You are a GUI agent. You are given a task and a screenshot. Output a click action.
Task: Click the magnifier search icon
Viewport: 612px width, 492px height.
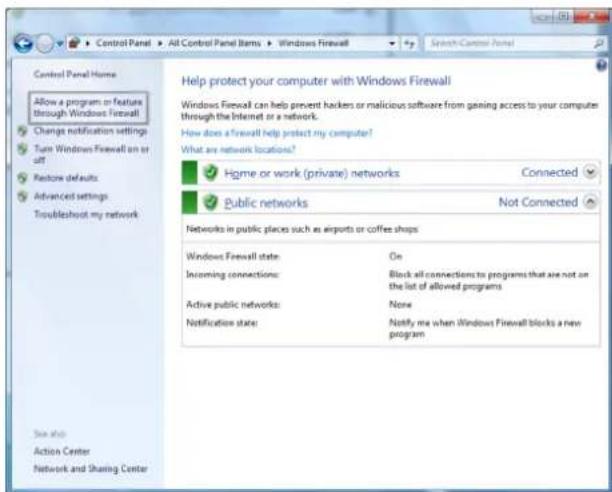pyautogui.click(x=599, y=44)
